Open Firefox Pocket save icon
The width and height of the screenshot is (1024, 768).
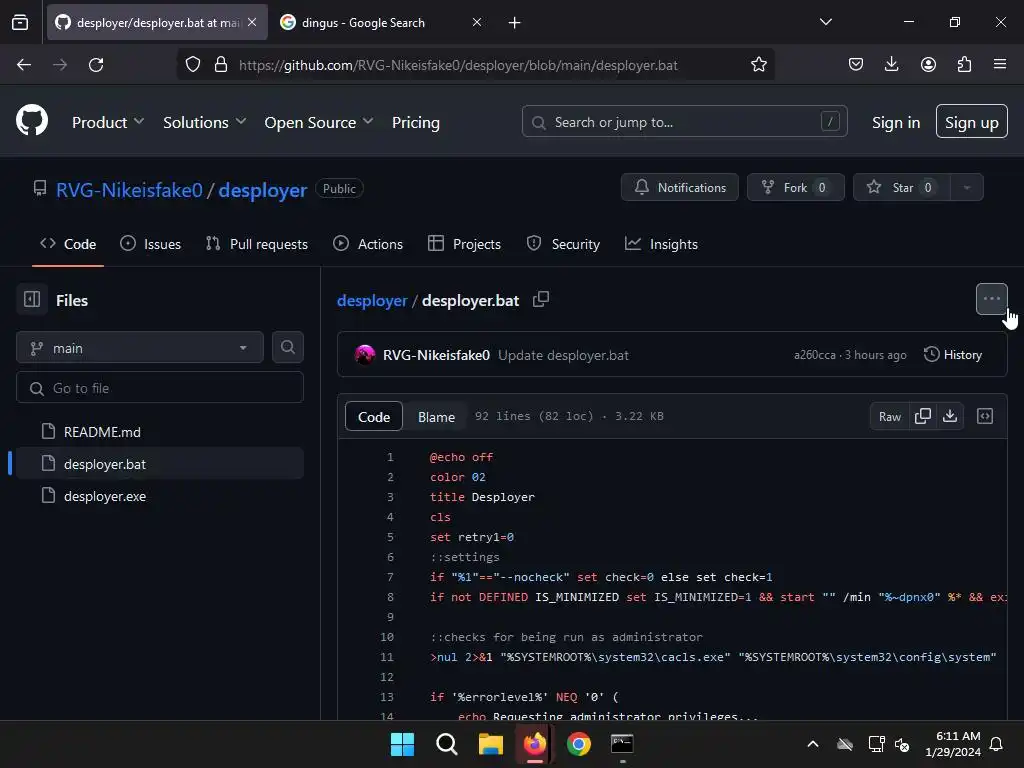tap(856, 64)
